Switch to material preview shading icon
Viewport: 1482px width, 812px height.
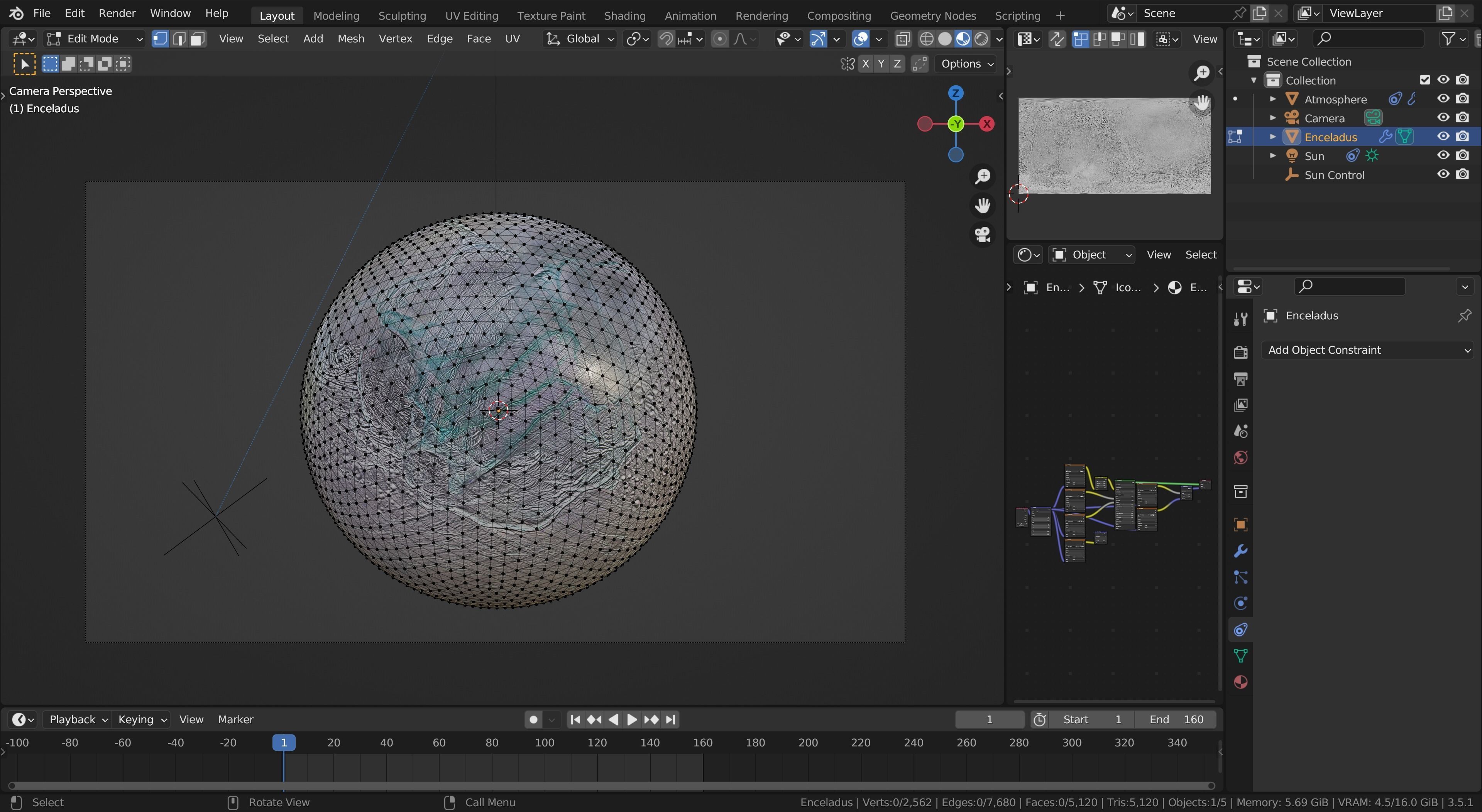pyautogui.click(x=963, y=39)
